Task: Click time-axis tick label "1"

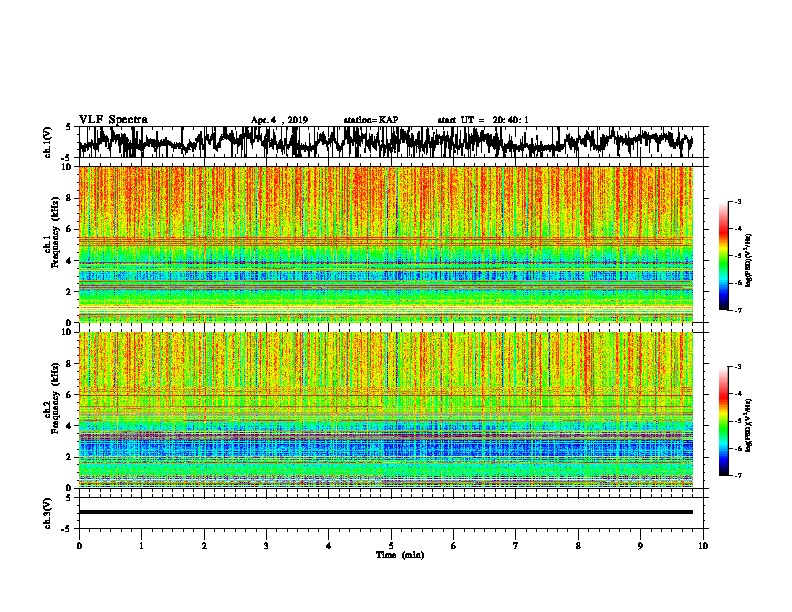Action: [x=141, y=546]
